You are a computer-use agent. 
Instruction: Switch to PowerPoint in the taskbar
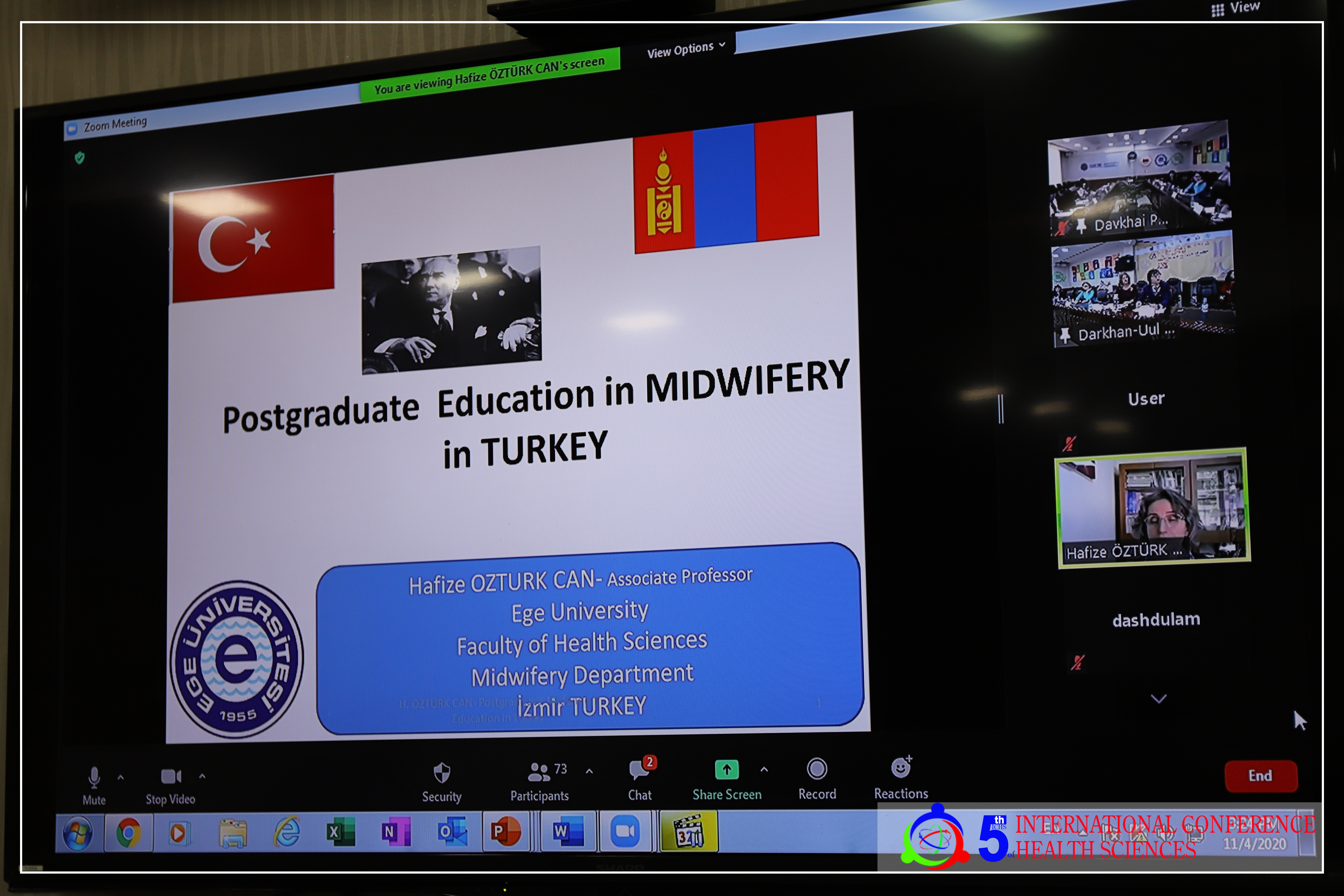point(506,831)
